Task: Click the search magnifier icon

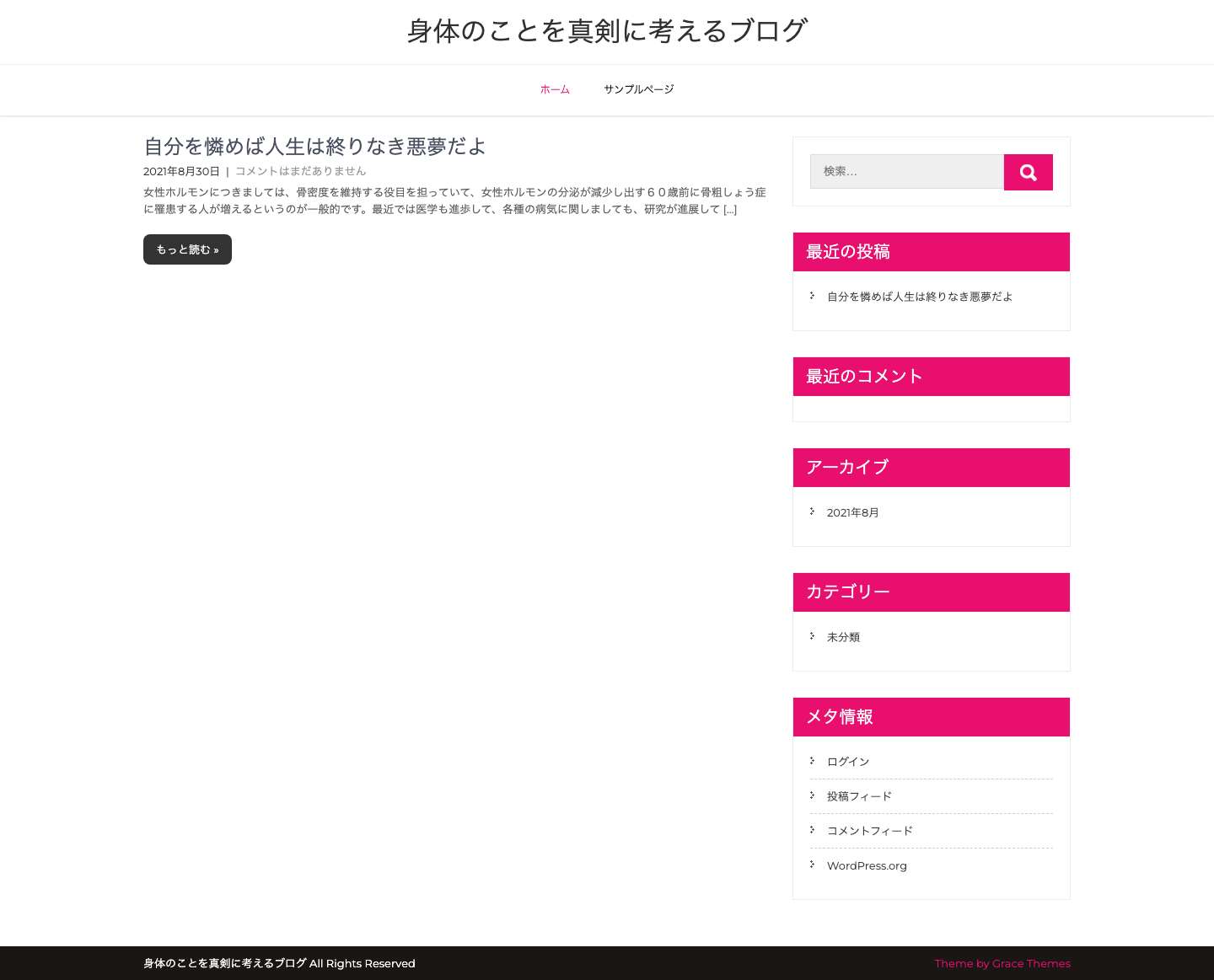Action: (x=1028, y=172)
